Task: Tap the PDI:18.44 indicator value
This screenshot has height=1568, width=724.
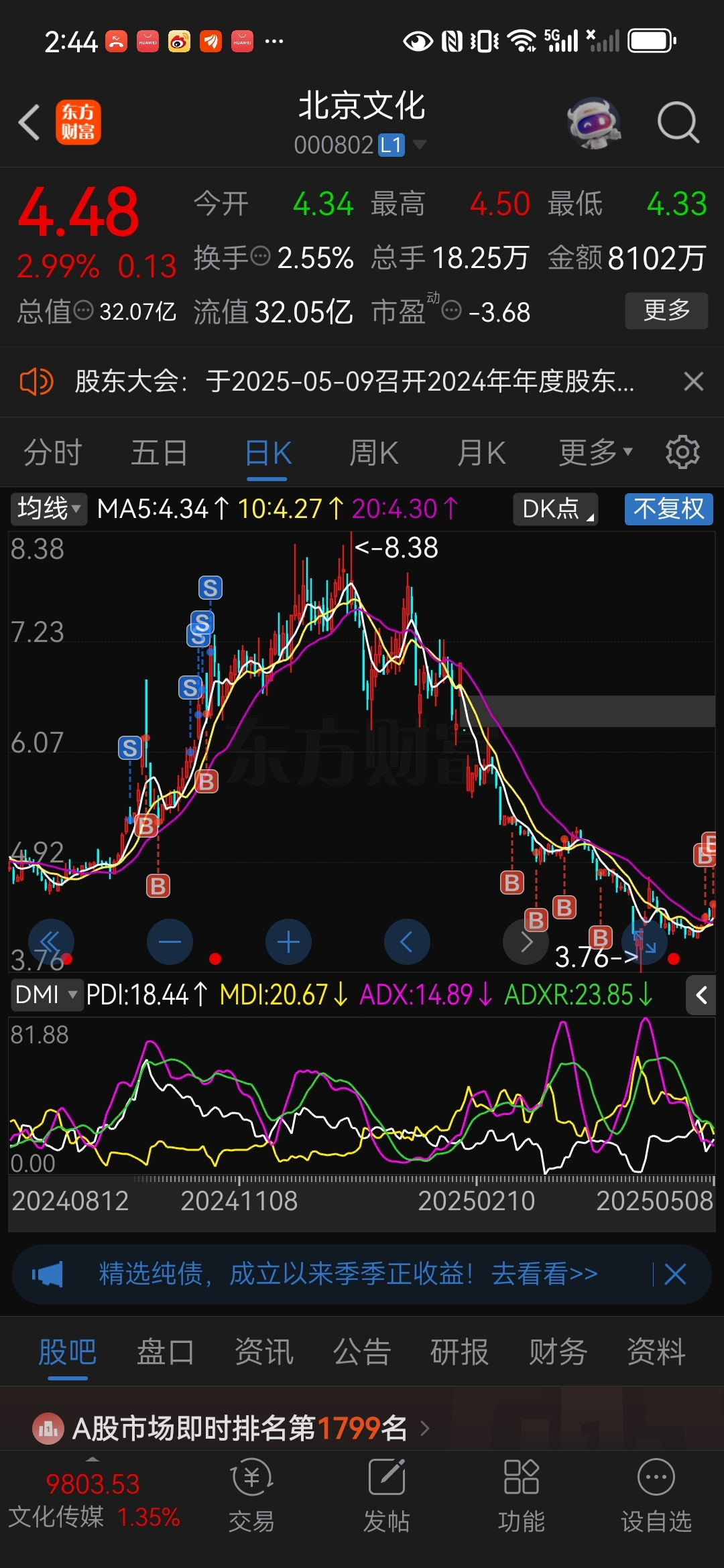Action: 147,994
